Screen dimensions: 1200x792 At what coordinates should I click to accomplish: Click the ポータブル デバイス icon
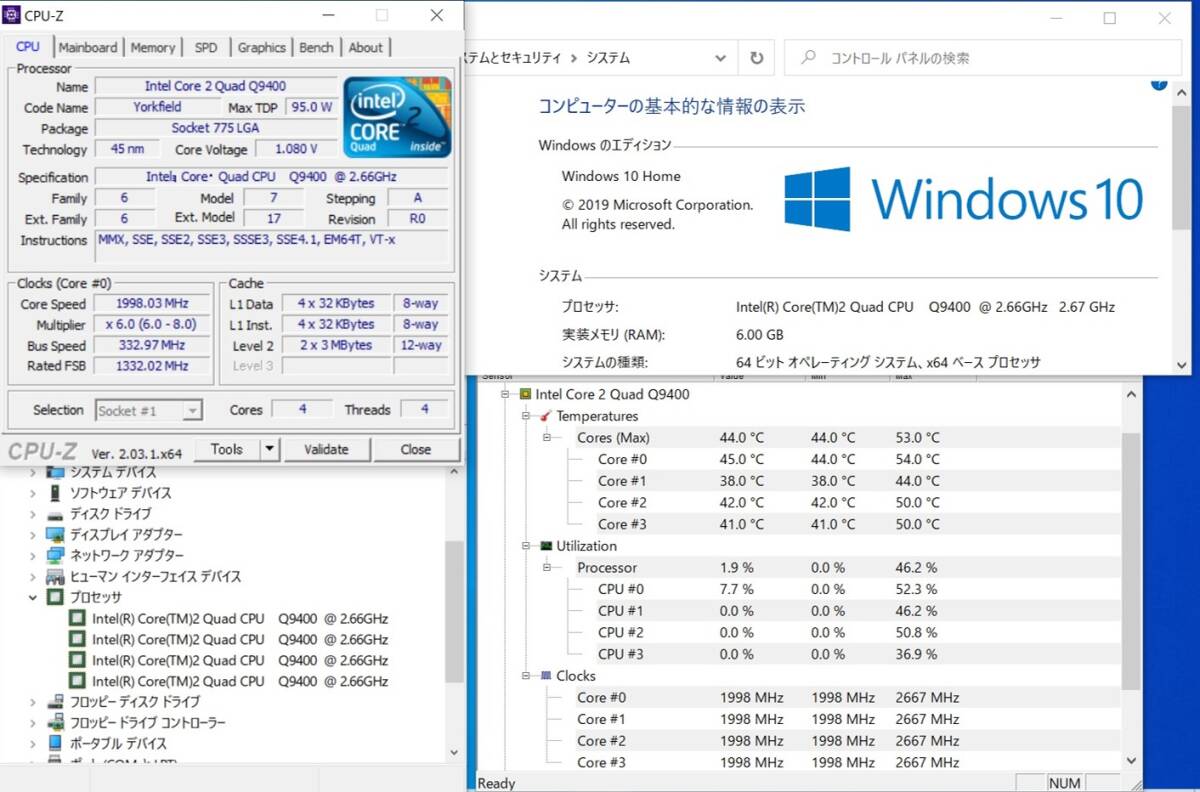pyautogui.click(x=55, y=744)
